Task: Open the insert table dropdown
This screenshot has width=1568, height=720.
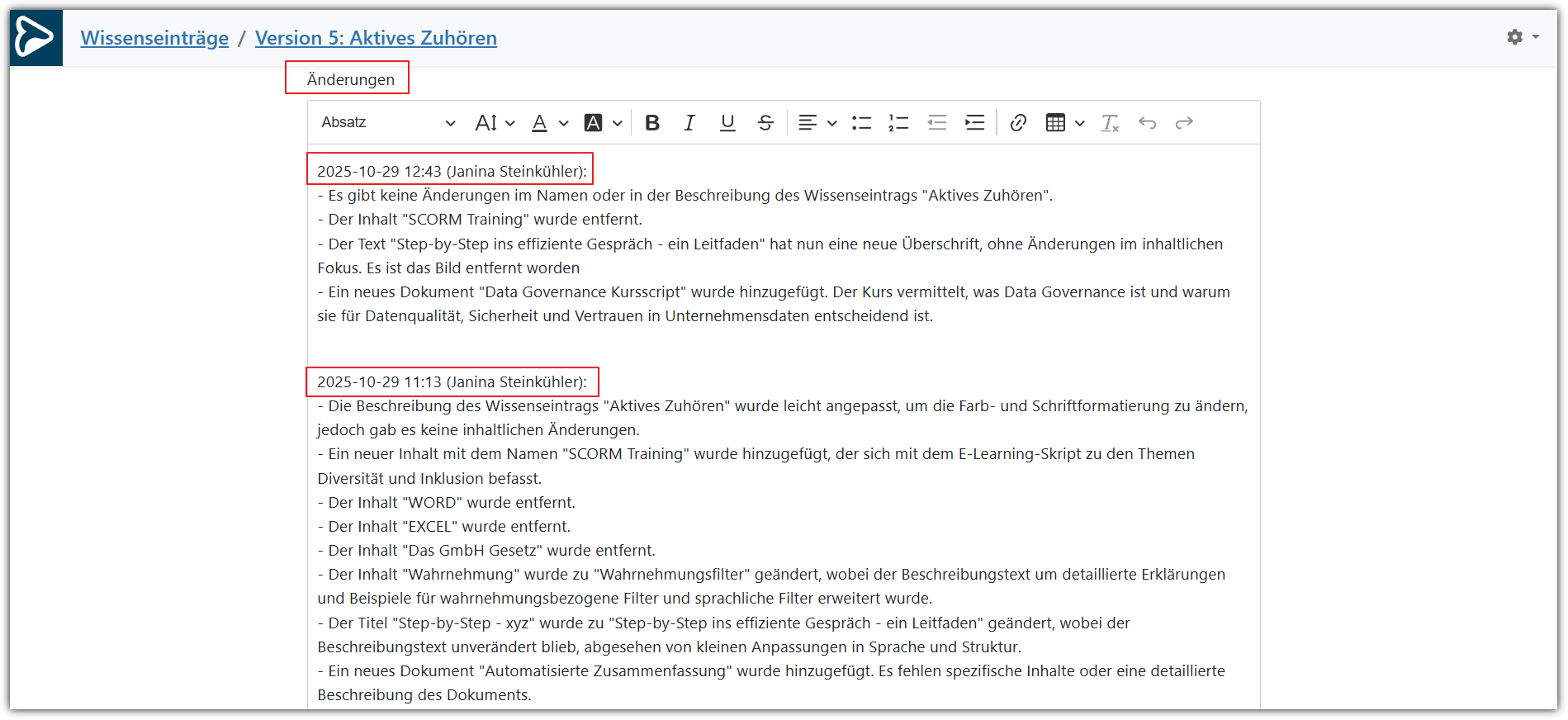Action: 1064,123
